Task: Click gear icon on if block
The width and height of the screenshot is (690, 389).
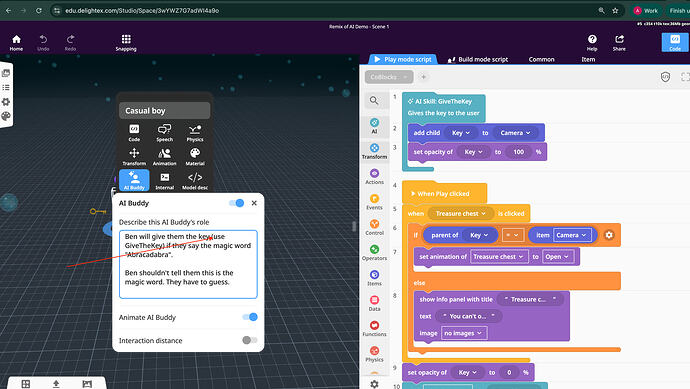Action: coord(609,235)
